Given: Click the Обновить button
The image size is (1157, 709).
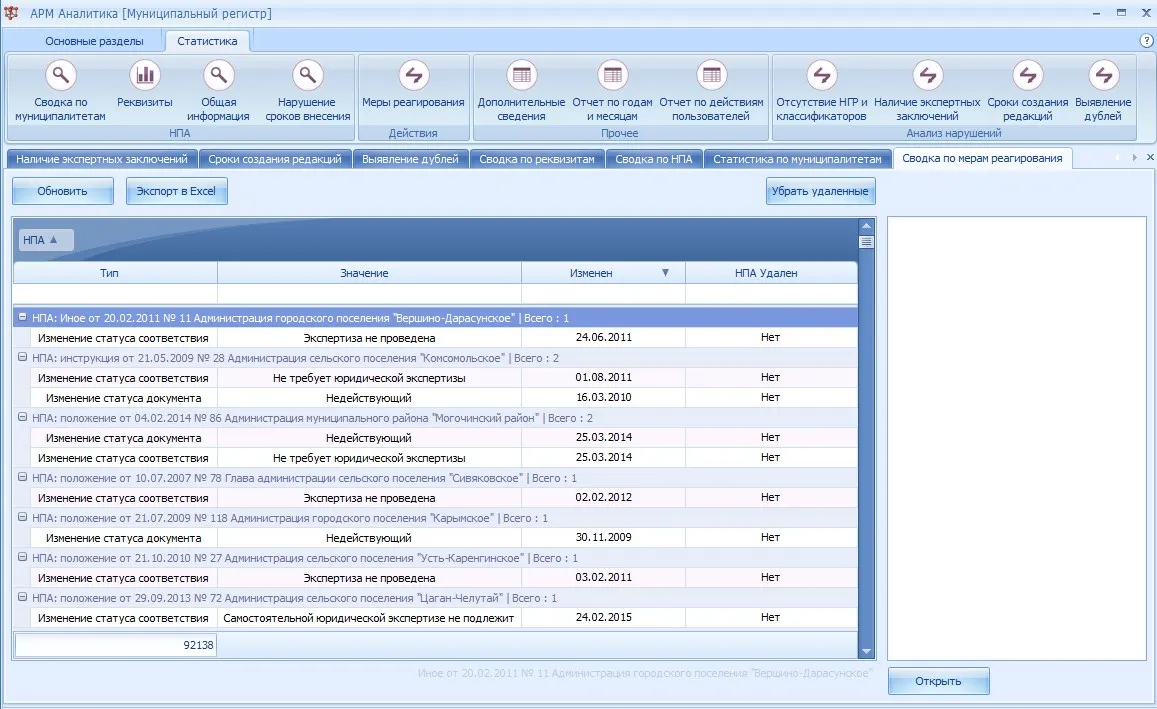Looking at the screenshot, I should click(63, 191).
